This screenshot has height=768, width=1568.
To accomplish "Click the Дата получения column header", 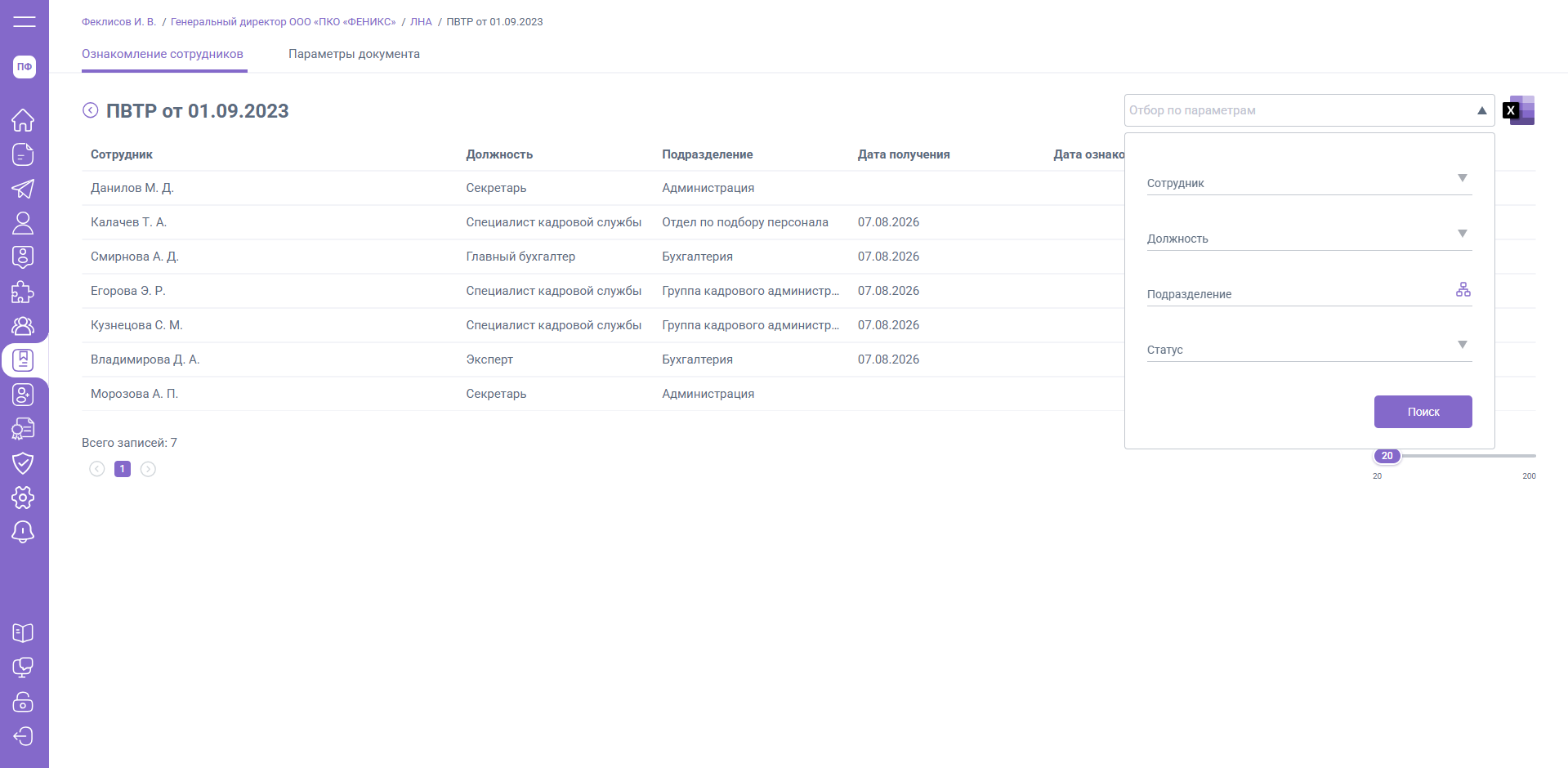I will pyautogui.click(x=904, y=154).
